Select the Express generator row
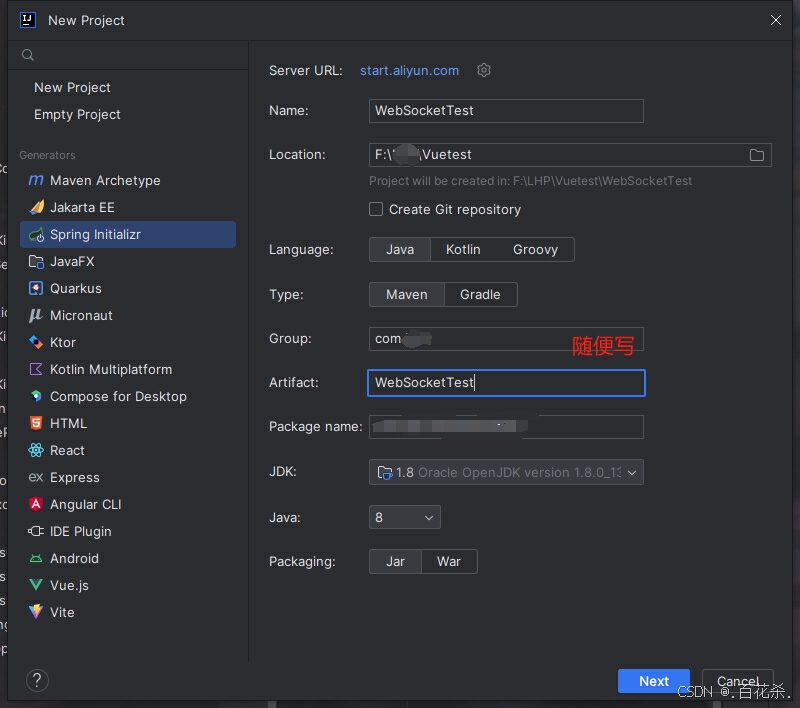The width and height of the screenshot is (800, 708). pyautogui.click(x=128, y=477)
